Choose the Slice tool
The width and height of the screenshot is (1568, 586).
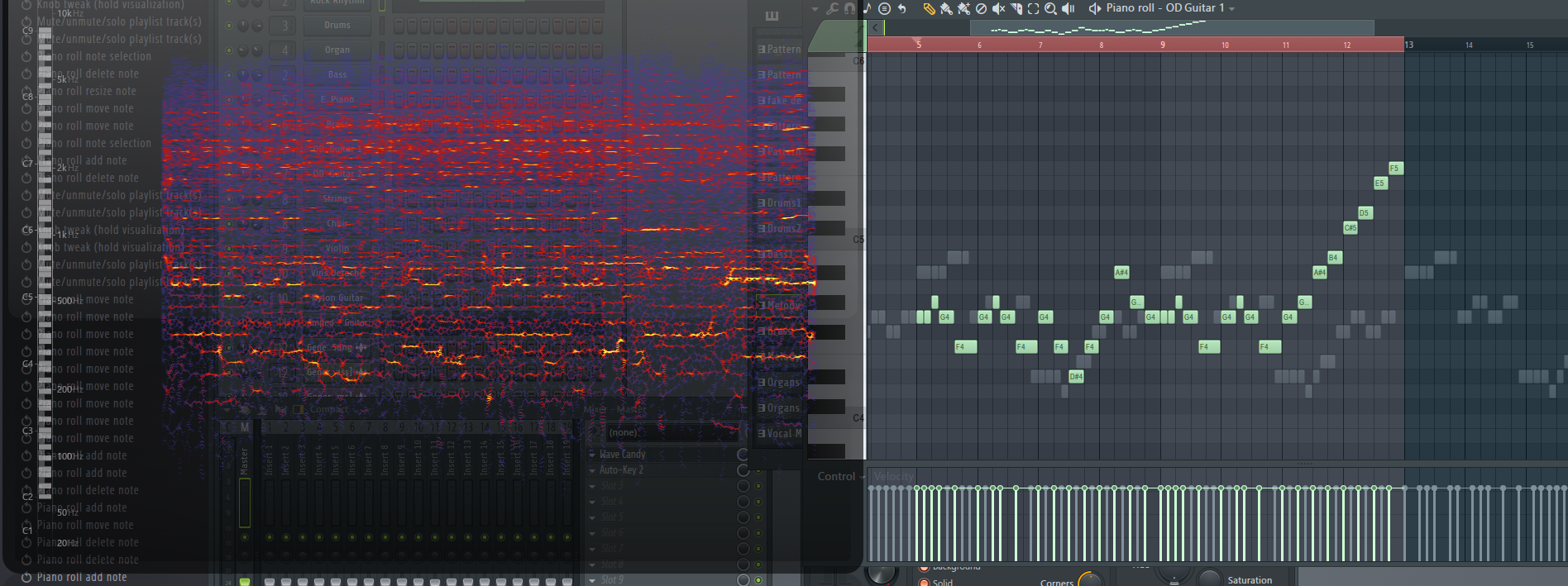tap(1016, 8)
